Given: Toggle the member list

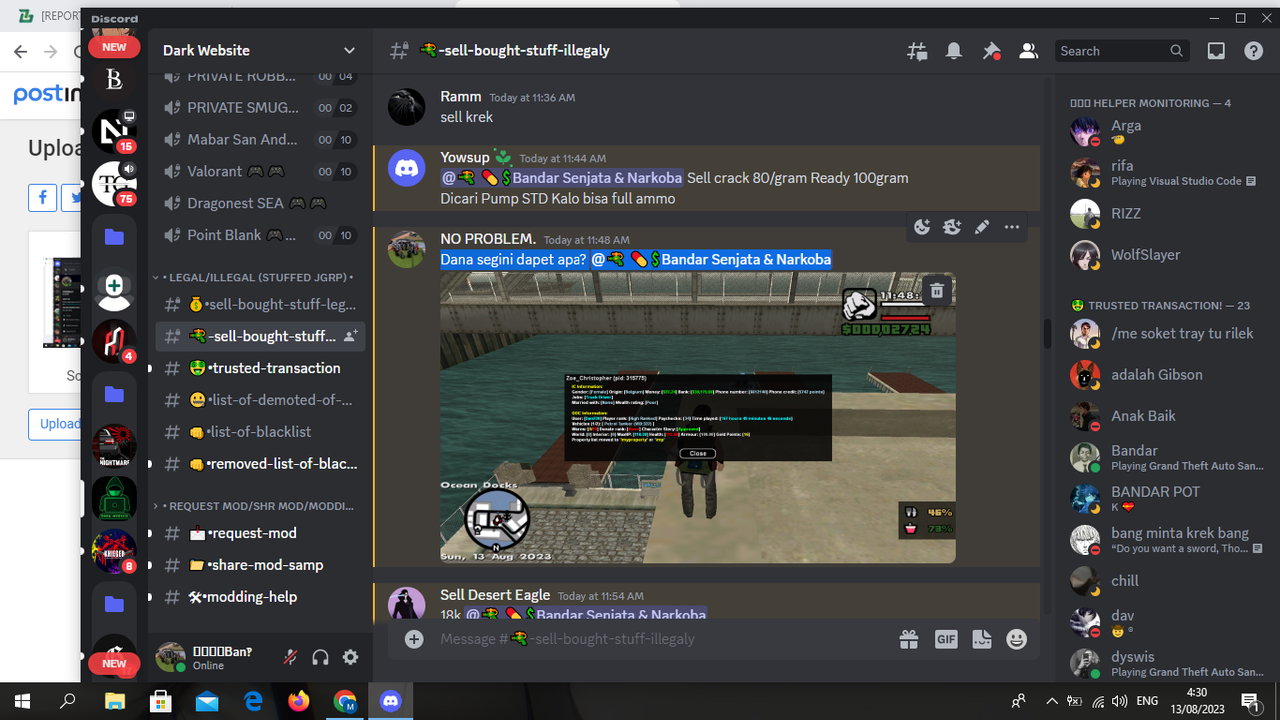Looking at the screenshot, I should tap(1028, 51).
